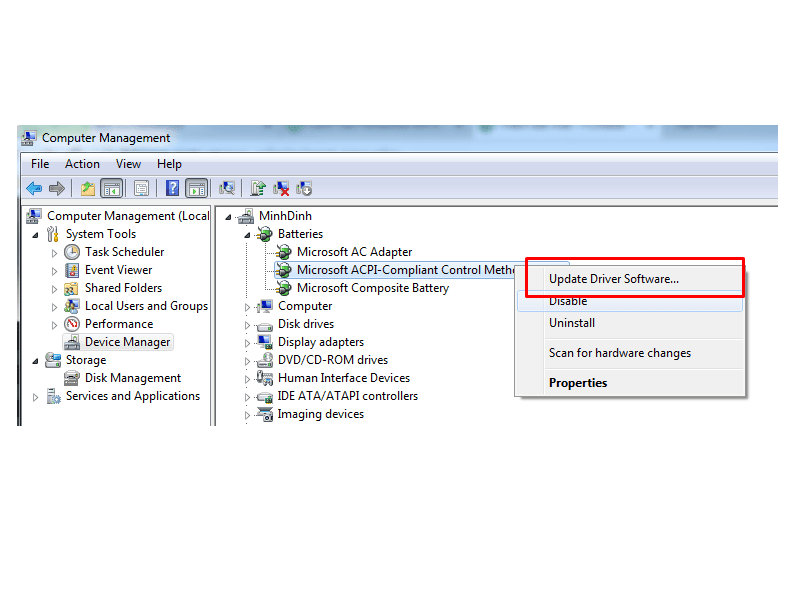Viewport: 800px width, 600px height.
Task: Choose Properties in the context menu
Action: (630, 383)
